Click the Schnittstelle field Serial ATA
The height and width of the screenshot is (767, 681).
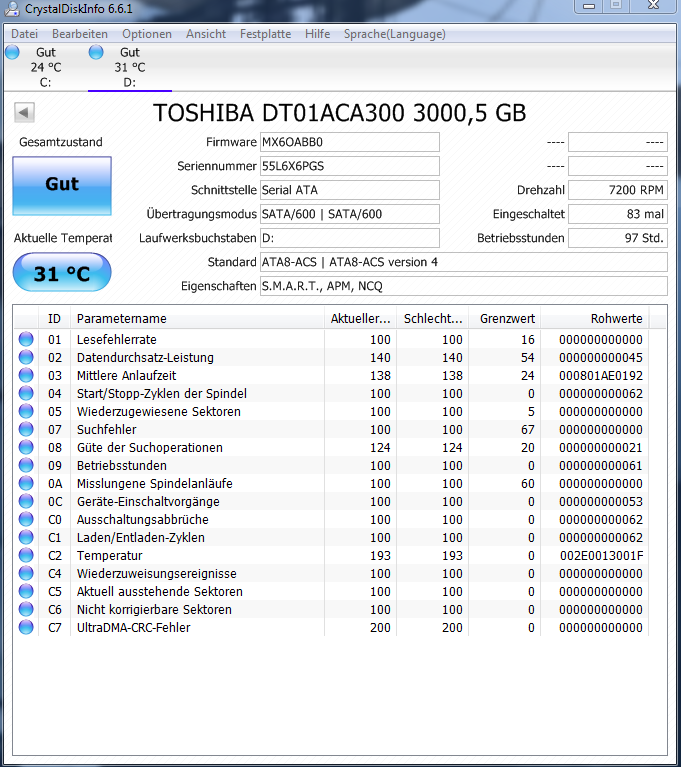350,190
